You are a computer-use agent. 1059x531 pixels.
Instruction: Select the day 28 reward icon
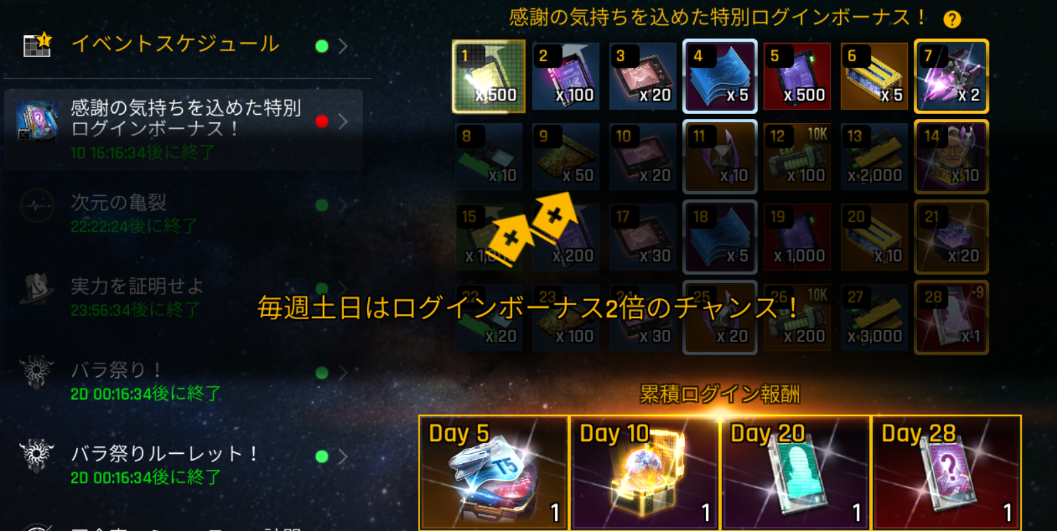[x=951, y=318]
